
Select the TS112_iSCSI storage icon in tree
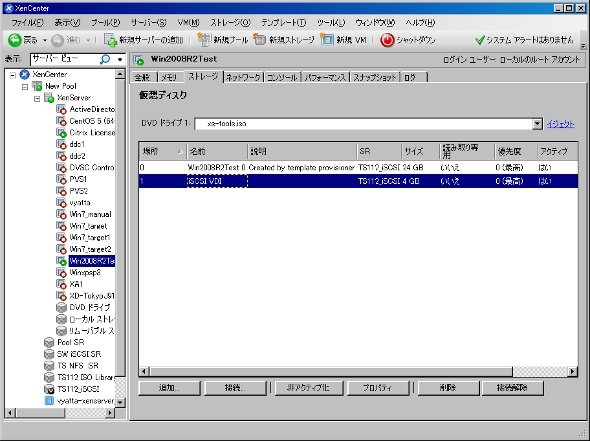coord(49,389)
